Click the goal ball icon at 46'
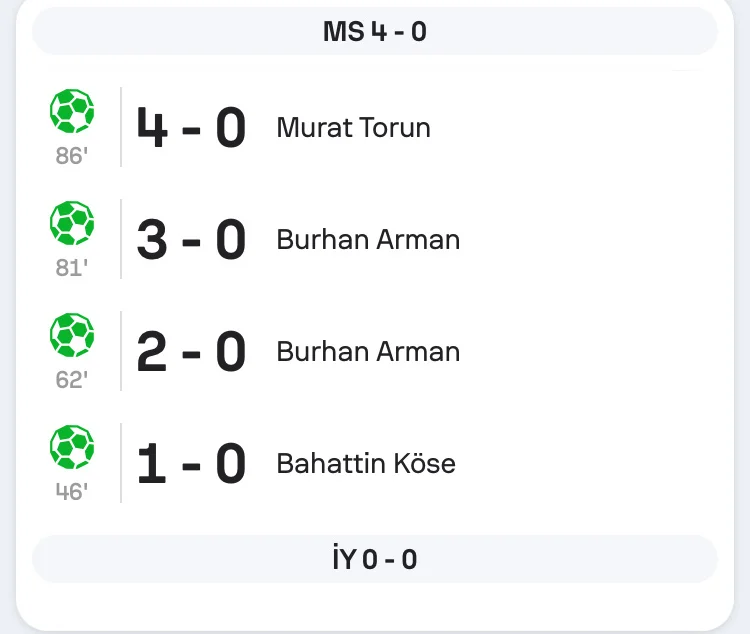Screen dimensions: 750x634 (x=72, y=447)
